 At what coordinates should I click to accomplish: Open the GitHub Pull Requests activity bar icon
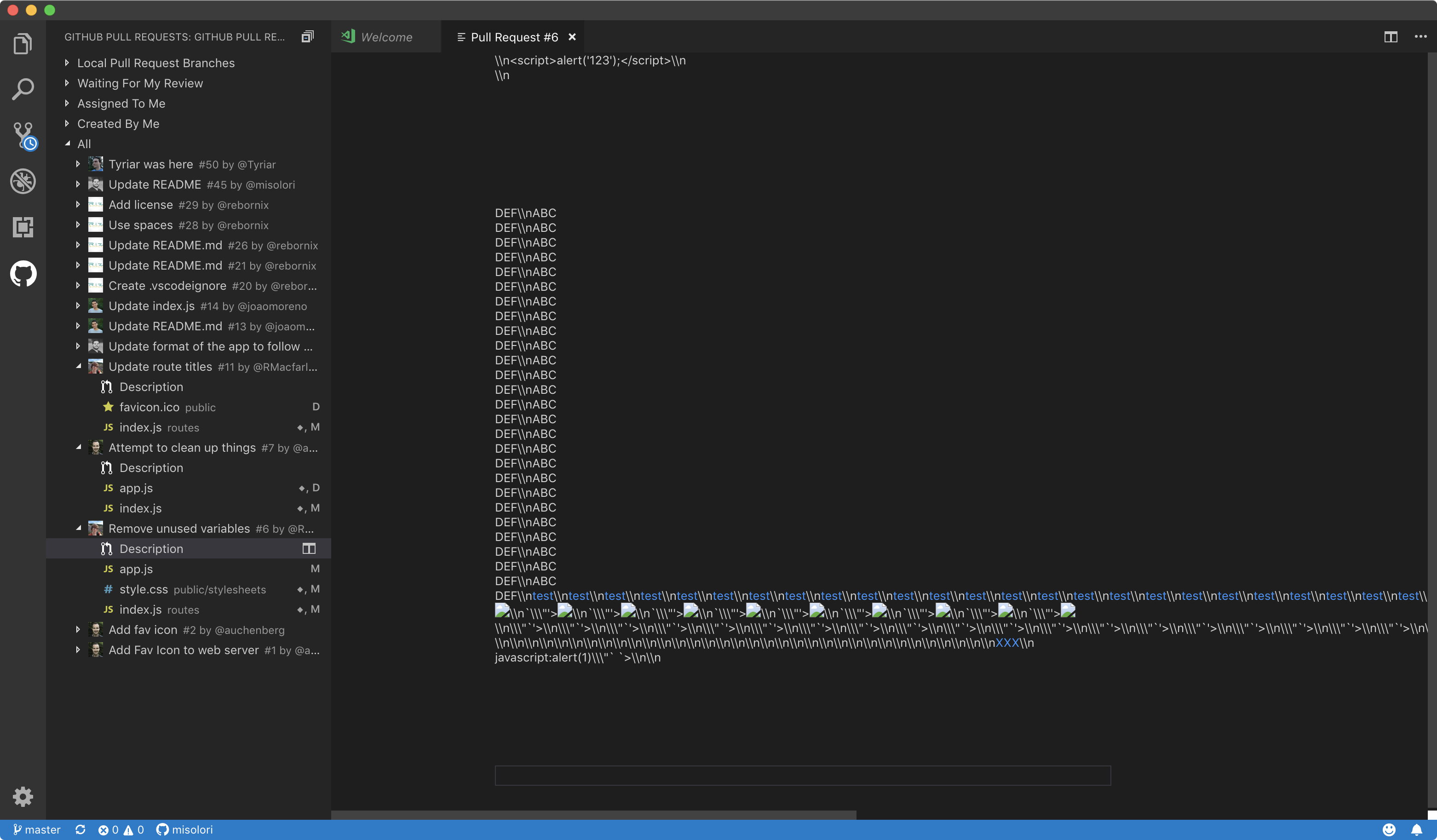point(23,274)
